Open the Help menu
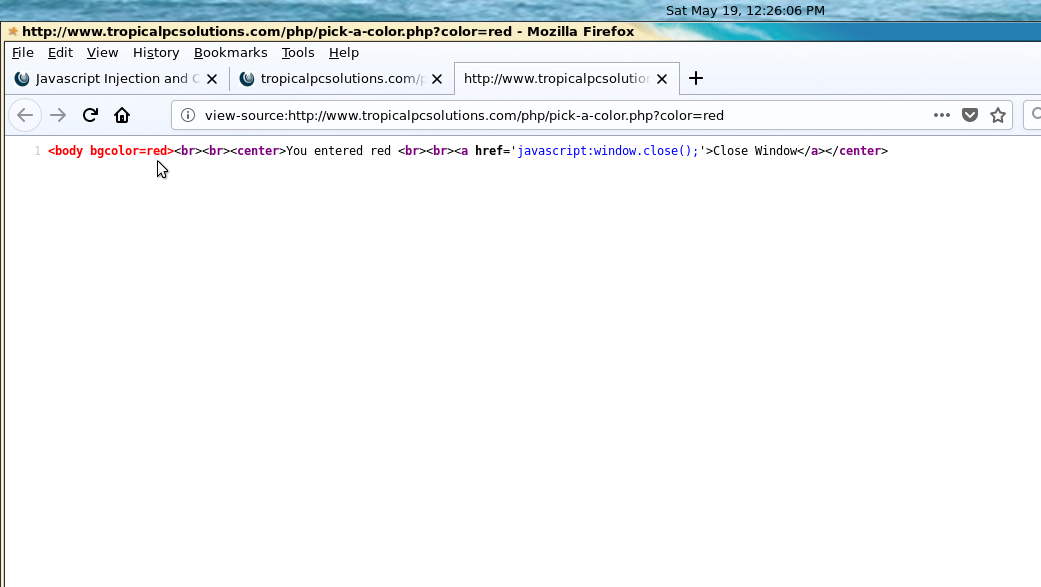This screenshot has width=1041, height=587. 343,52
